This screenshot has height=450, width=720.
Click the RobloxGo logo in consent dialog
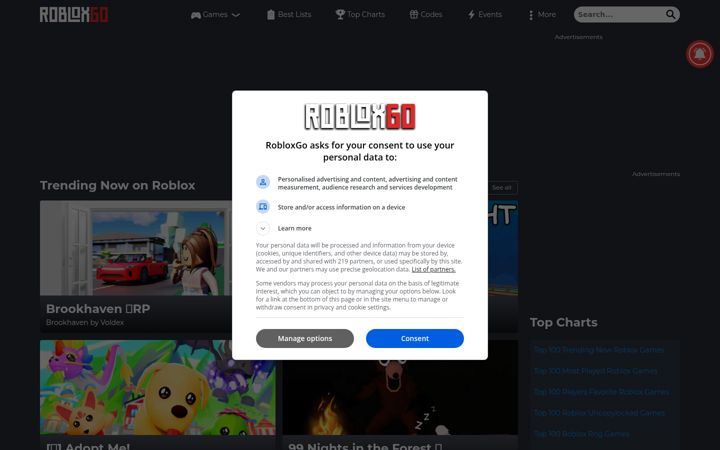(x=360, y=117)
